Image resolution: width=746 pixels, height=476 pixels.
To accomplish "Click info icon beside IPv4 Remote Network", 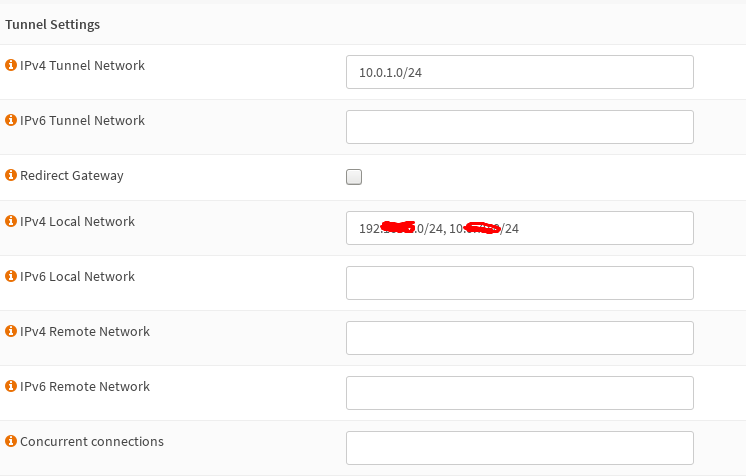I will pos(11,332).
